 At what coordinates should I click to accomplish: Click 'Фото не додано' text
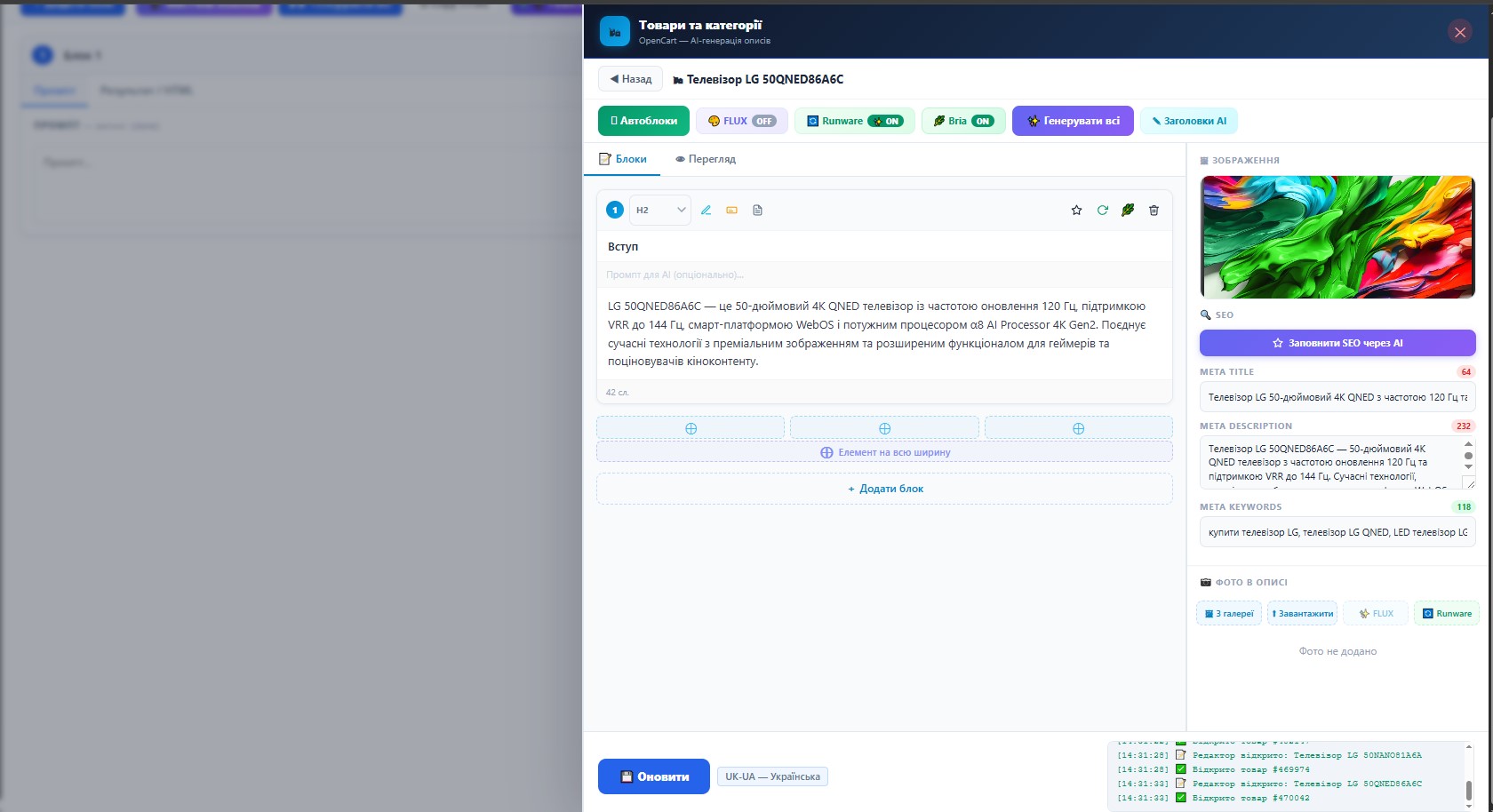click(1337, 651)
